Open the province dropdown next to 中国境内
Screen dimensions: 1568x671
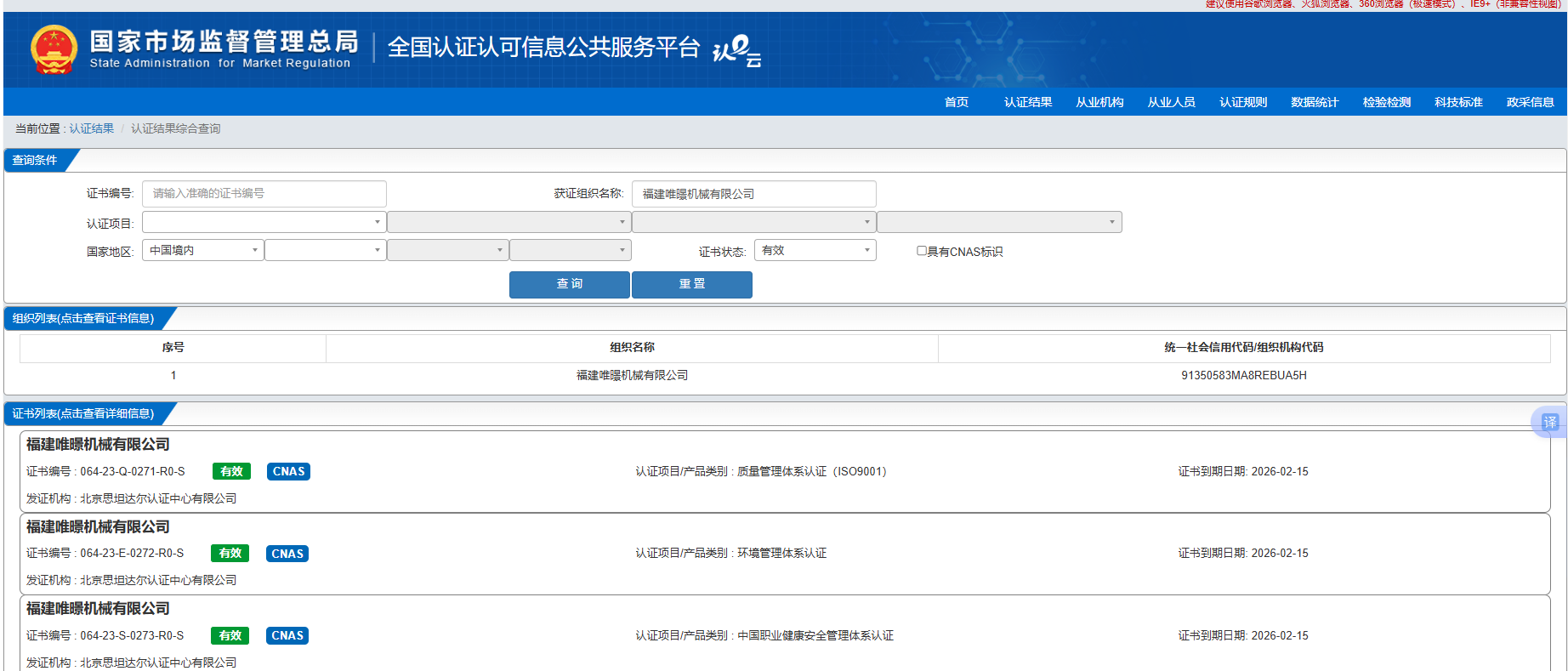(x=325, y=250)
